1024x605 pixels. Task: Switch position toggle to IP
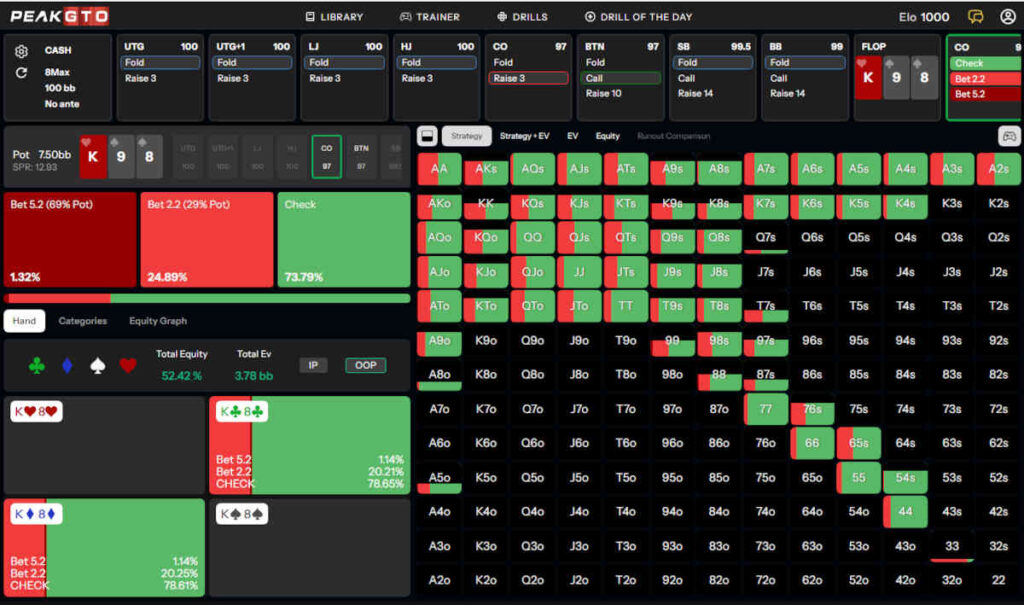tap(313, 365)
